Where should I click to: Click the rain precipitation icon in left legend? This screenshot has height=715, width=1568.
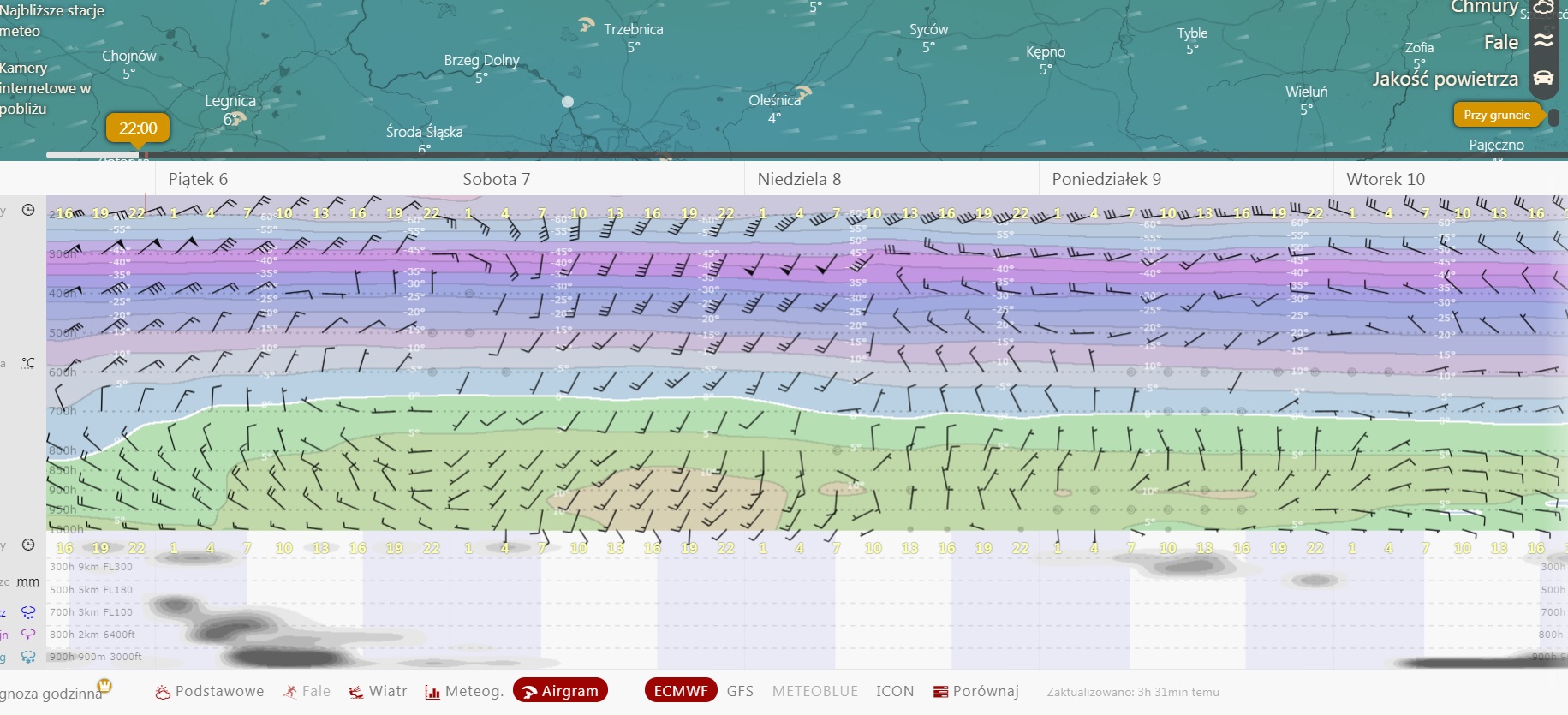28,612
